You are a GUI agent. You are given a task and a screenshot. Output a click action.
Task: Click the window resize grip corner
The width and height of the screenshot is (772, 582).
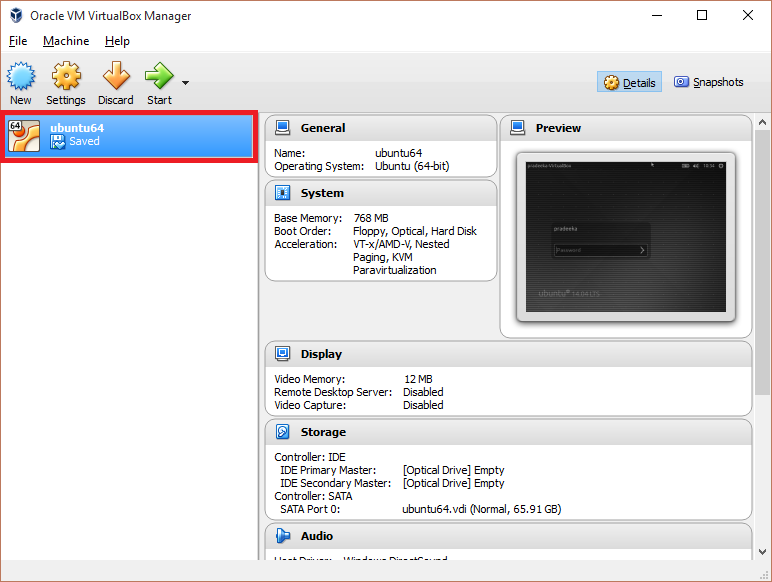coord(765,575)
